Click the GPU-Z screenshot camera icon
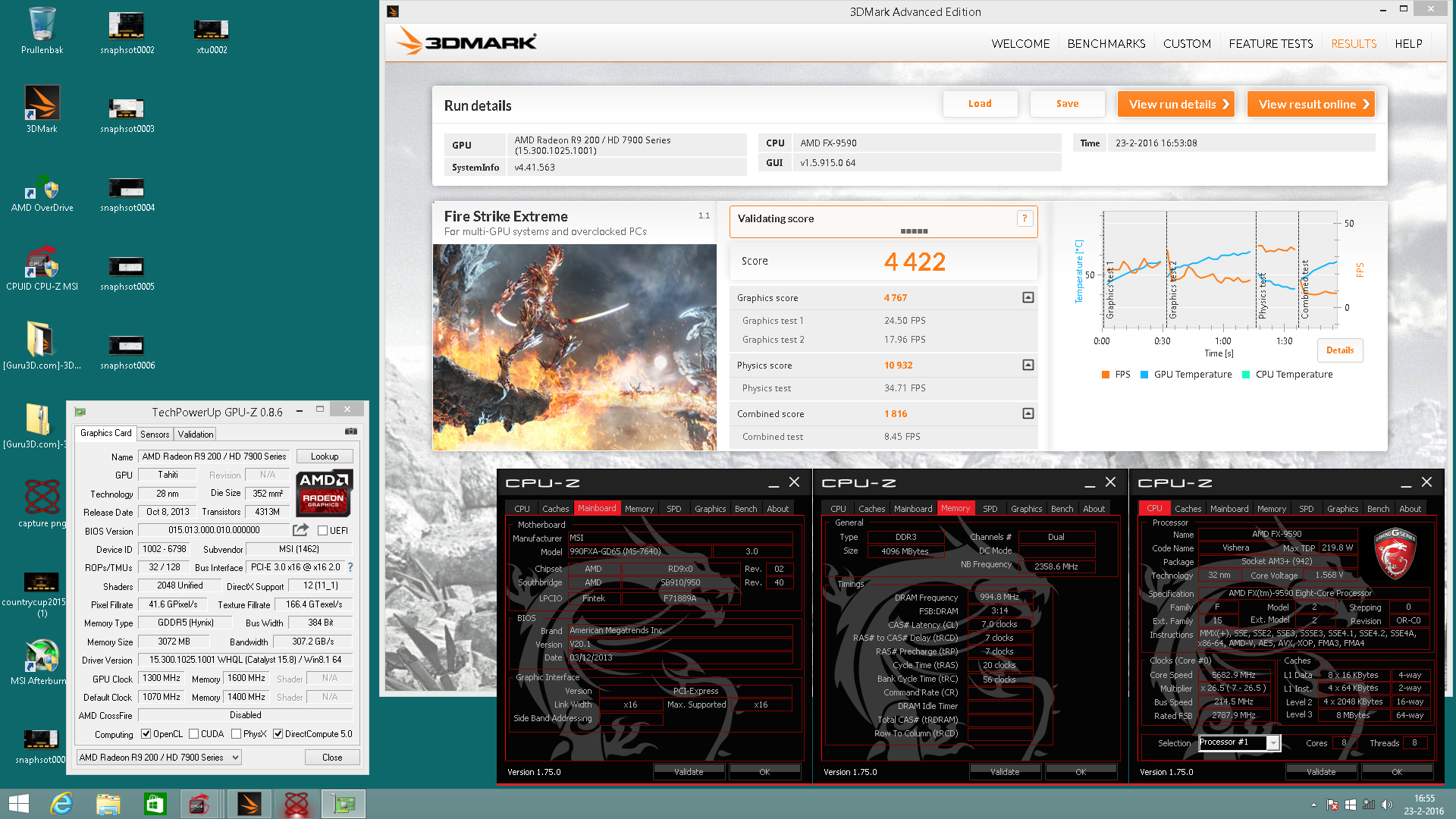1456x819 pixels. [351, 431]
